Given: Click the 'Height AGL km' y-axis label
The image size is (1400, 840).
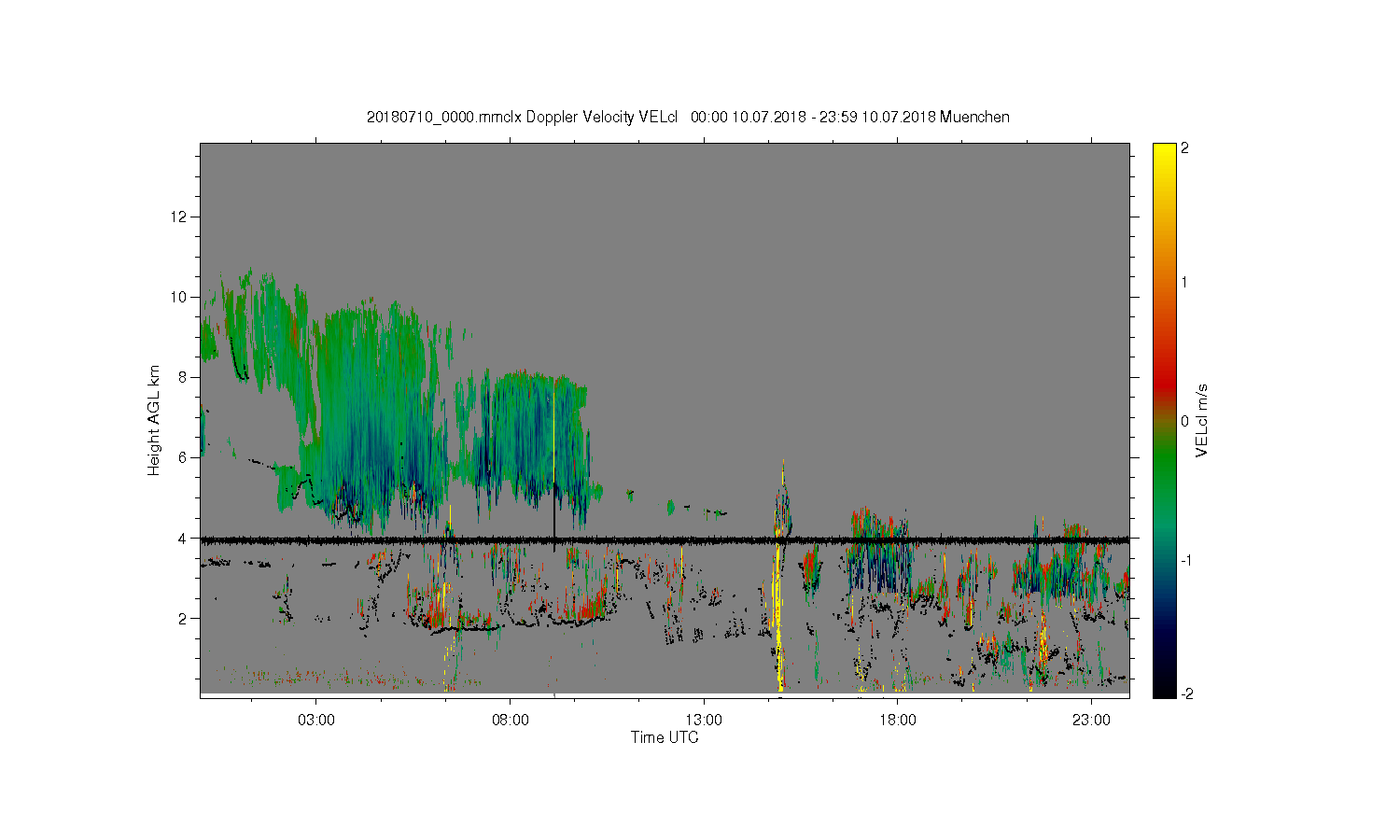Looking at the screenshot, I should click(153, 420).
